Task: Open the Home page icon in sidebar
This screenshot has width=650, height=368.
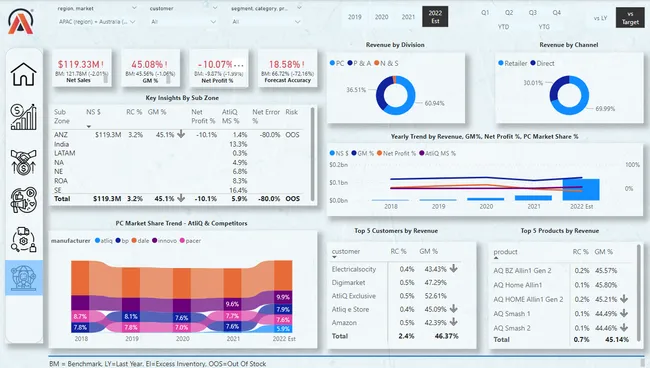Action: click(24, 74)
